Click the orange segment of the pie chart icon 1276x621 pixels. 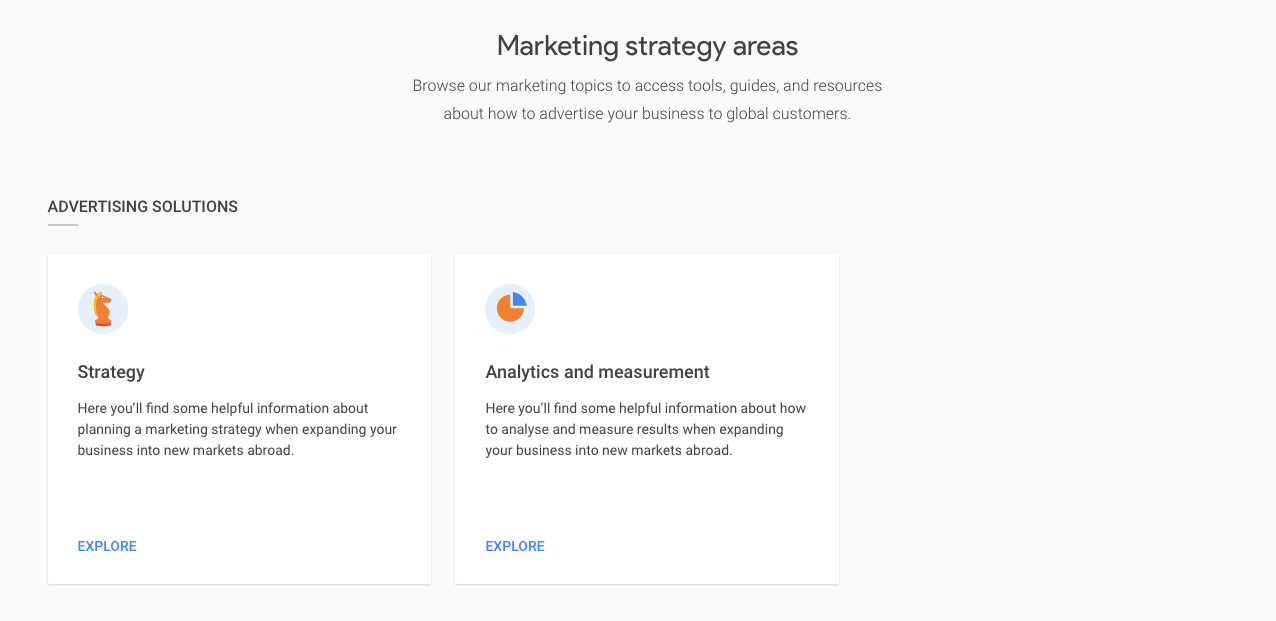point(509,311)
